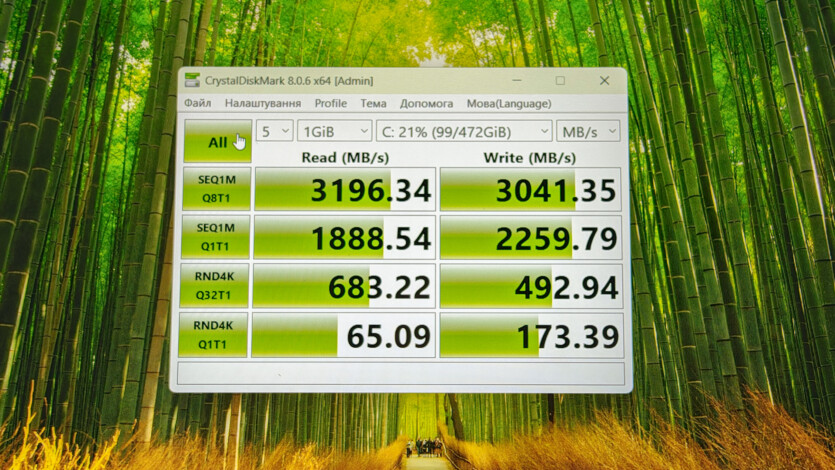Screen dimensions: 835x470
Task: Open the Допомога menu
Action: (426, 103)
